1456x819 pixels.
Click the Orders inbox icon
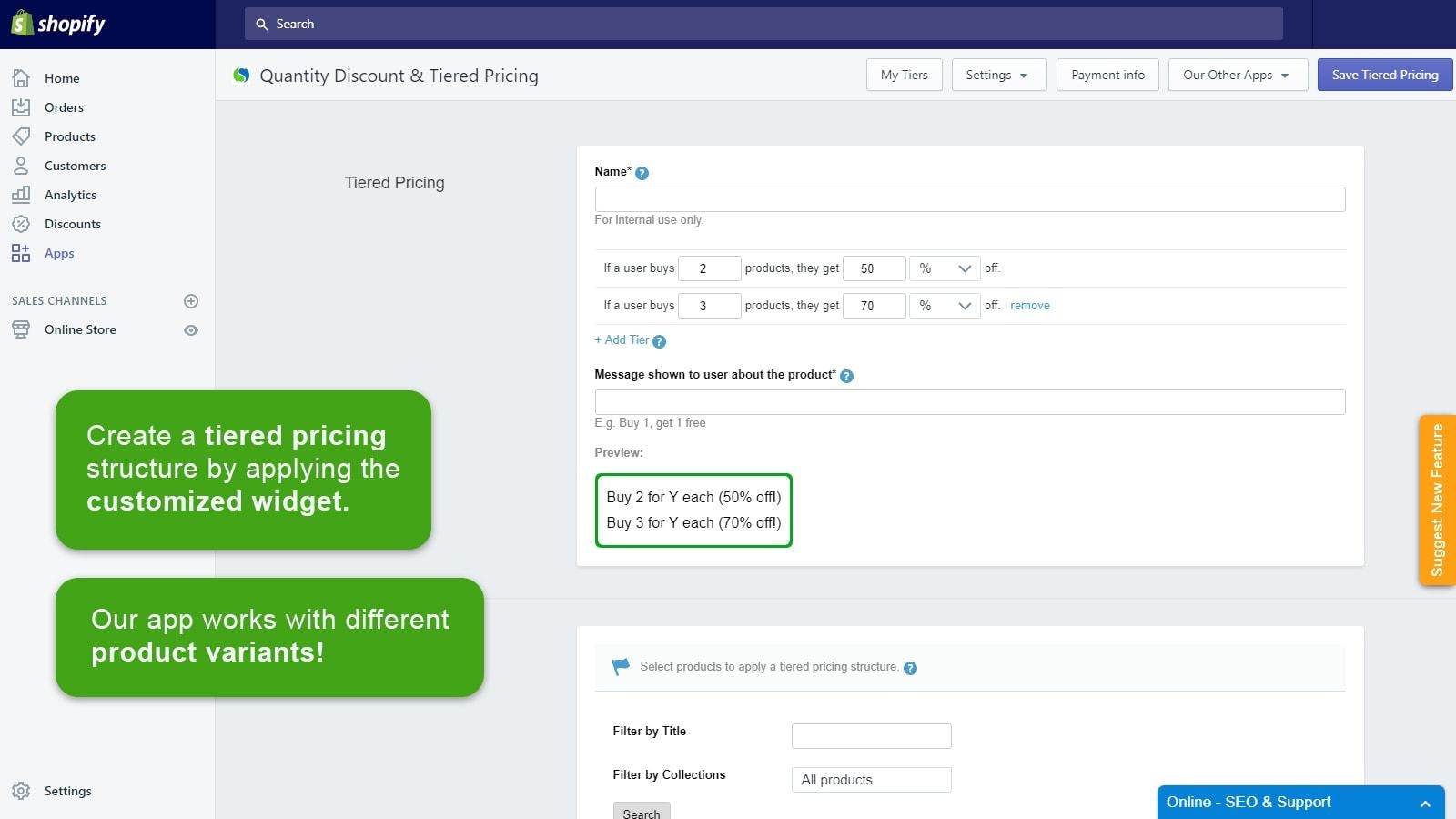click(x=21, y=107)
